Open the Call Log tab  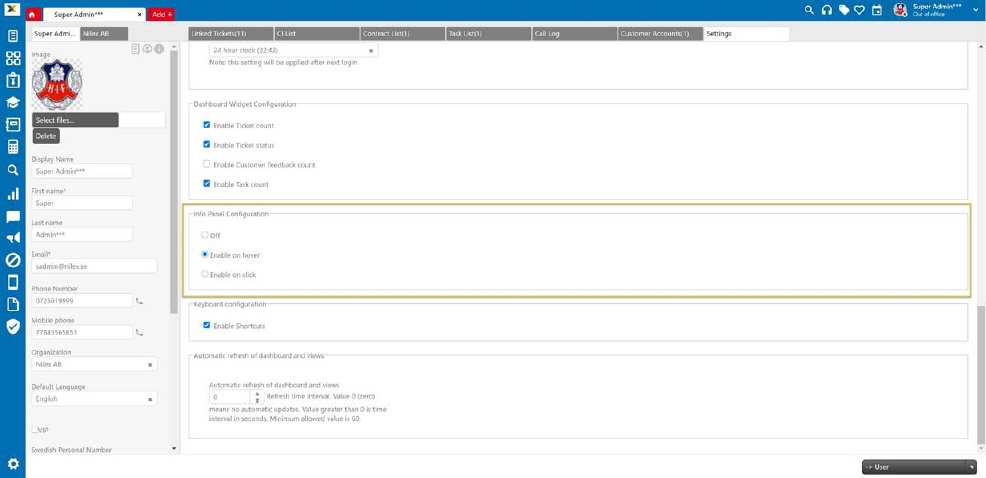pyautogui.click(x=573, y=34)
